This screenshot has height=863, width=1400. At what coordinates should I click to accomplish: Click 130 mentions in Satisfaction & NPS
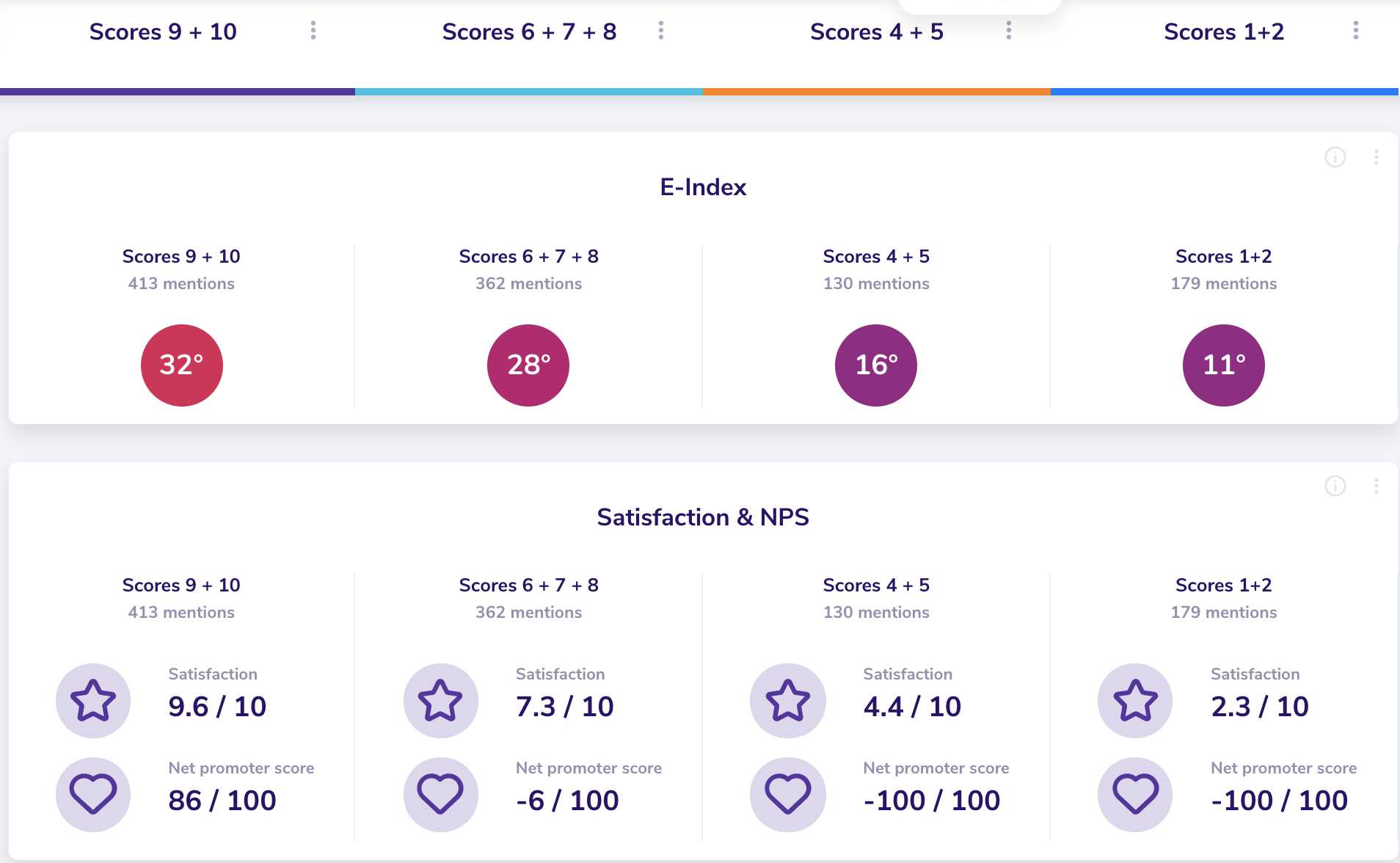(876, 612)
